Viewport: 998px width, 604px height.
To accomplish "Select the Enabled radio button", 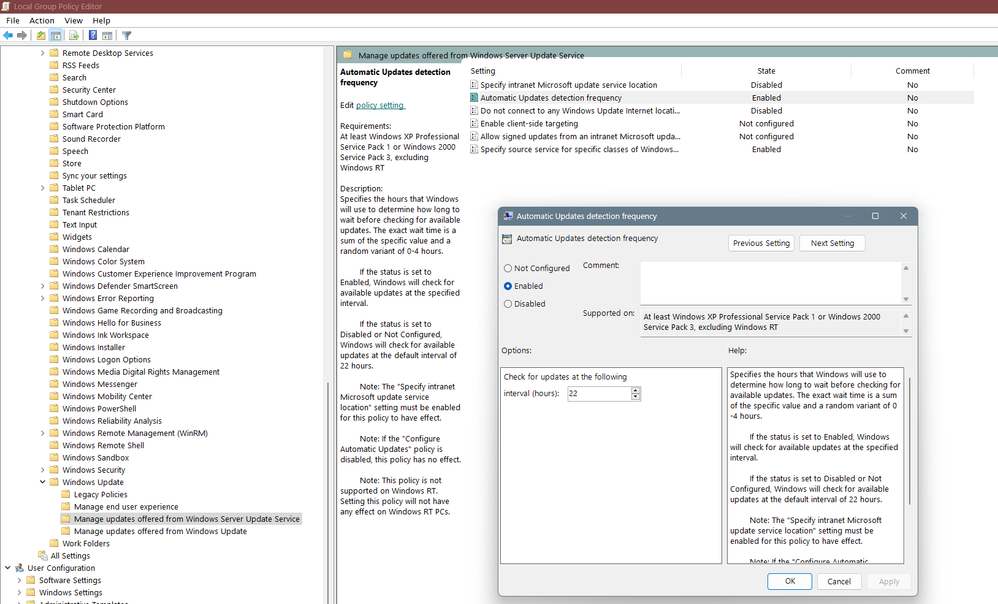I will (508, 286).
